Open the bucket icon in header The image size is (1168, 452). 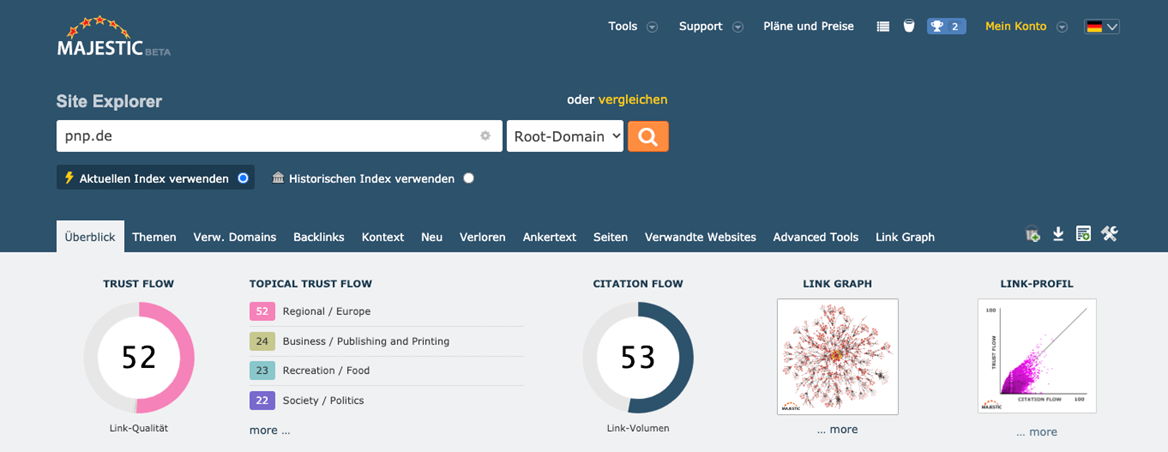coord(909,26)
